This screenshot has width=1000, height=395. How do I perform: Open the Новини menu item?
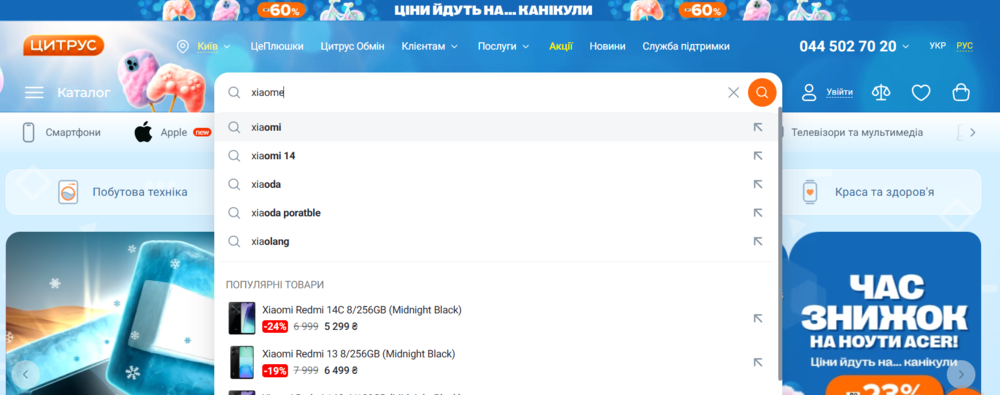pos(607,46)
